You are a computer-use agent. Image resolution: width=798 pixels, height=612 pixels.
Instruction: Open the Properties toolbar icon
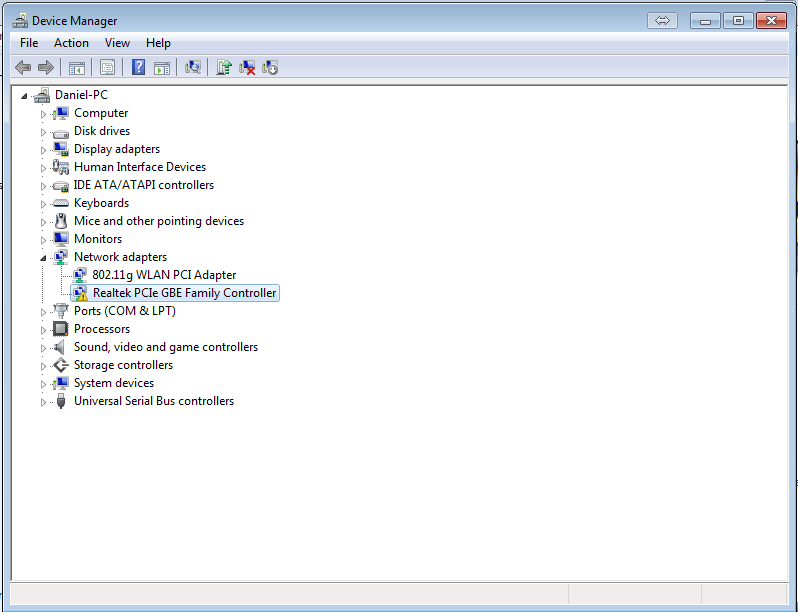(x=107, y=67)
